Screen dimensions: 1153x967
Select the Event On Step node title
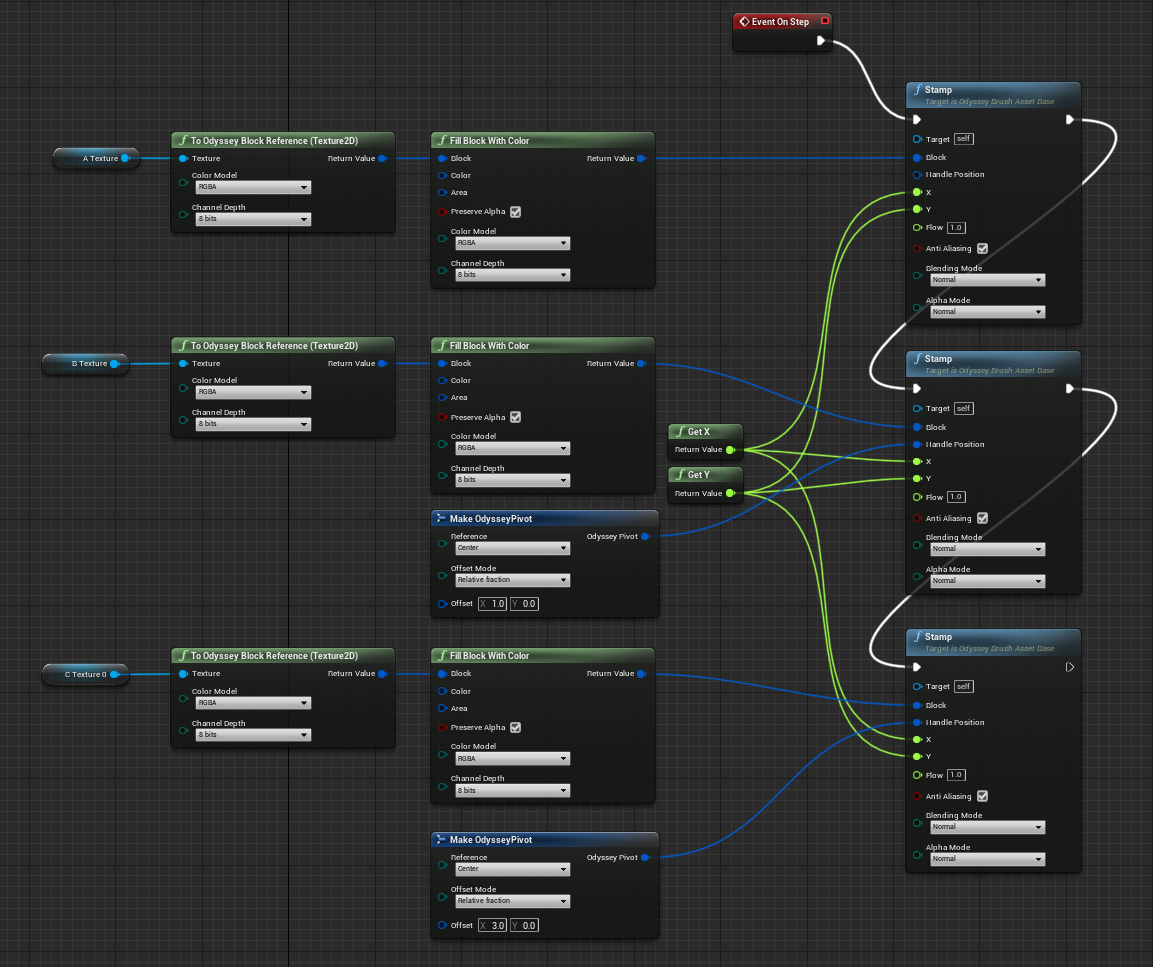780,21
